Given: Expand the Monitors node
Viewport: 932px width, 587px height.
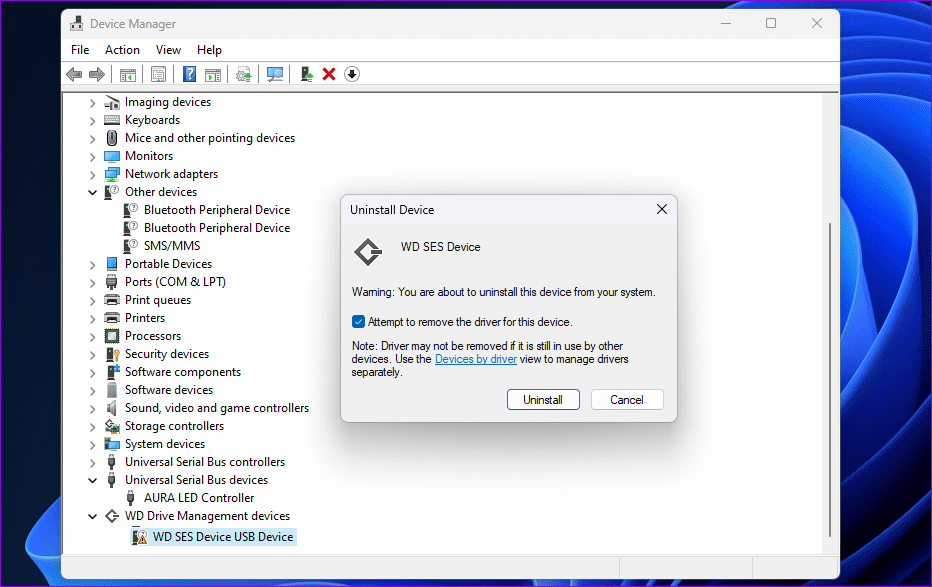Looking at the screenshot, I should (x=92, y=157).
